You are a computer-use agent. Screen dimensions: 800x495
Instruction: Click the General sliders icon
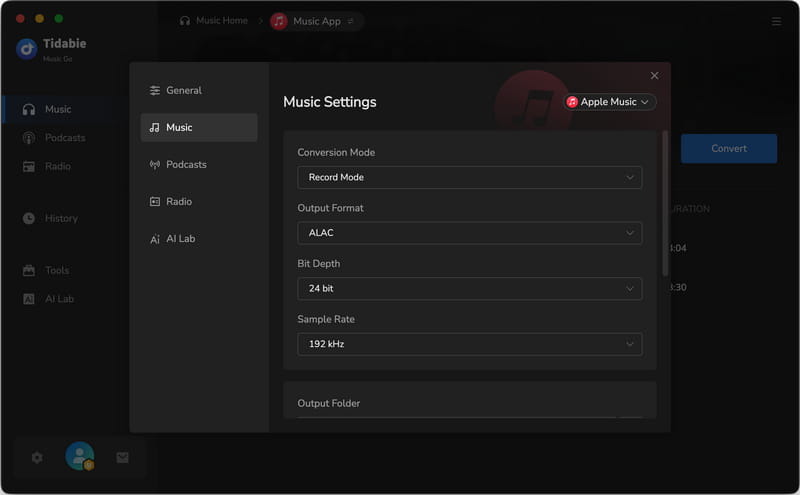click(155, 90)
